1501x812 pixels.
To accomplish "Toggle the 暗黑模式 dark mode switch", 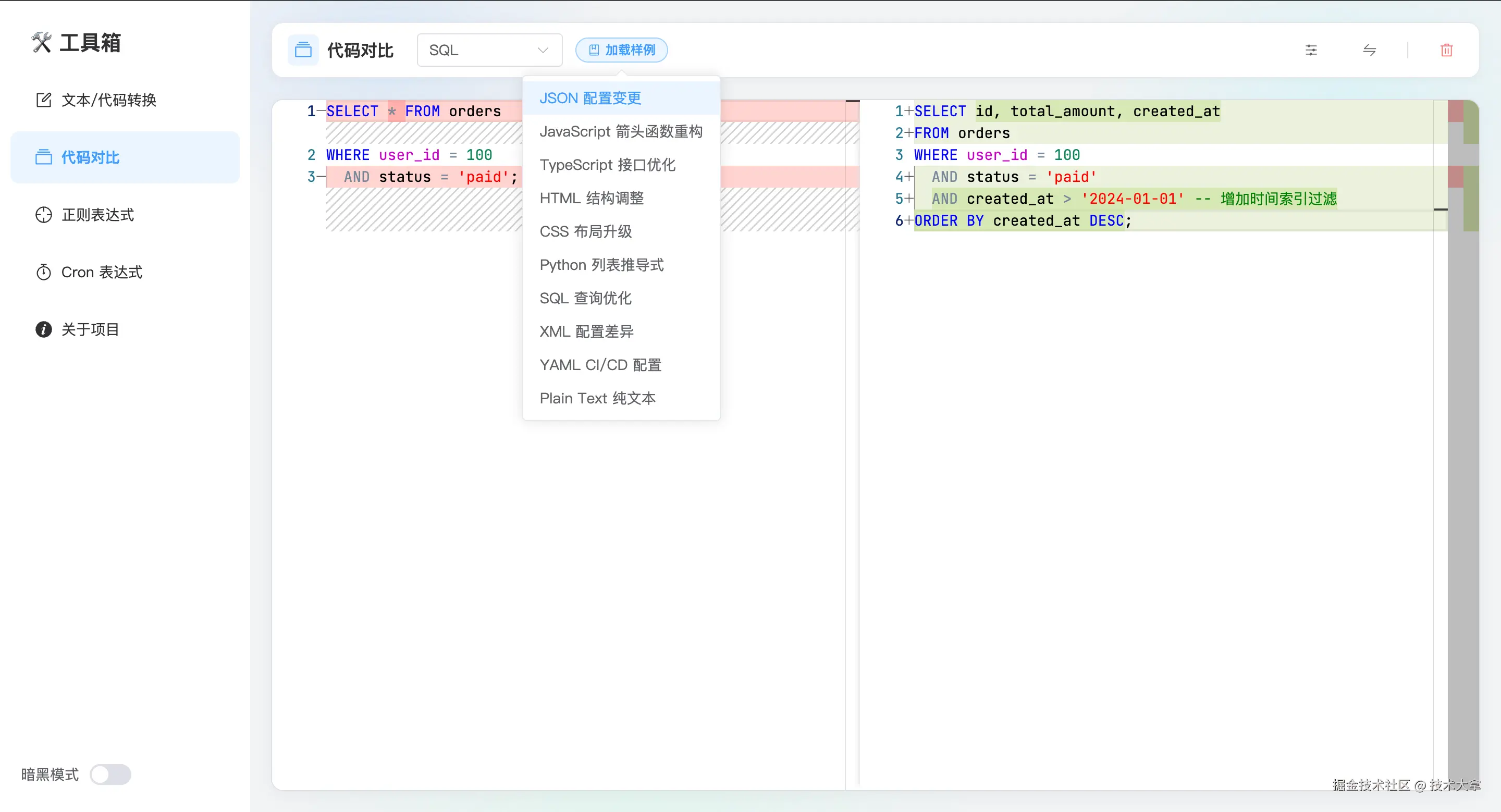I will point(110,774).
